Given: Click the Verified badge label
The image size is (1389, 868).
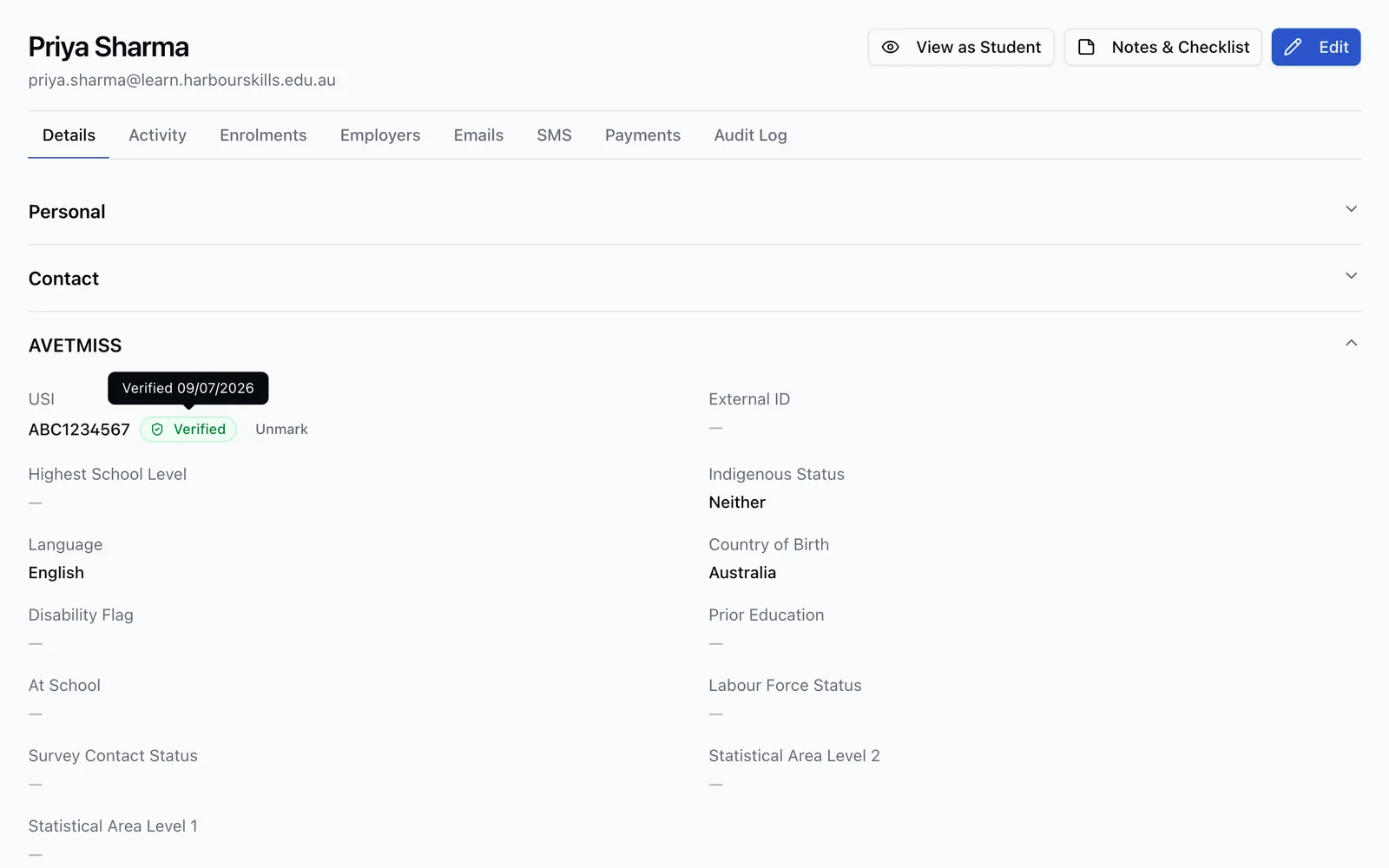Looking at the screenshot, I should 199,430.
